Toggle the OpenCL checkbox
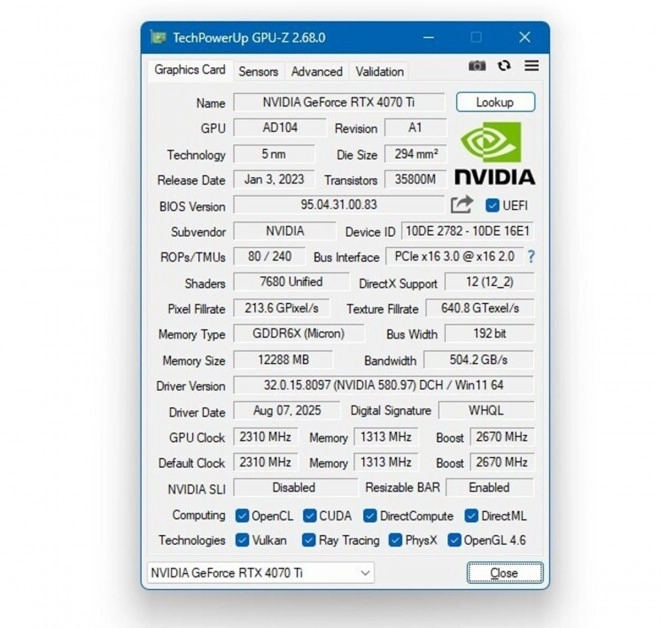Viewport: 660px width, 628px height. [242, 516]
